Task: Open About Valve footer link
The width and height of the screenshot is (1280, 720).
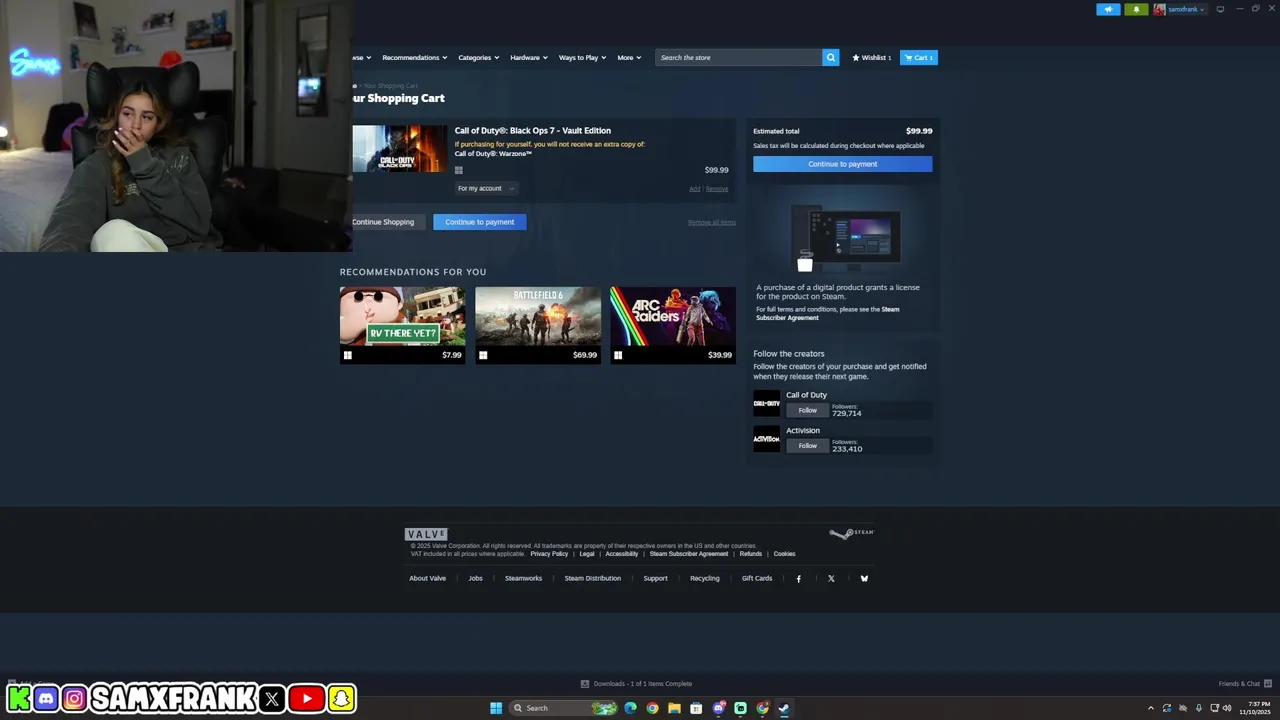Action: (x=427, y=578)
